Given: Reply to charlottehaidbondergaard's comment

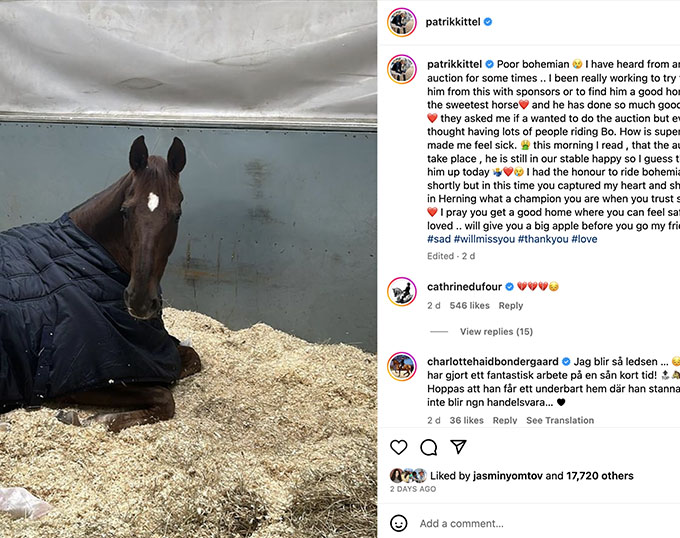Looking at the screenshot, I should [505, 420].
